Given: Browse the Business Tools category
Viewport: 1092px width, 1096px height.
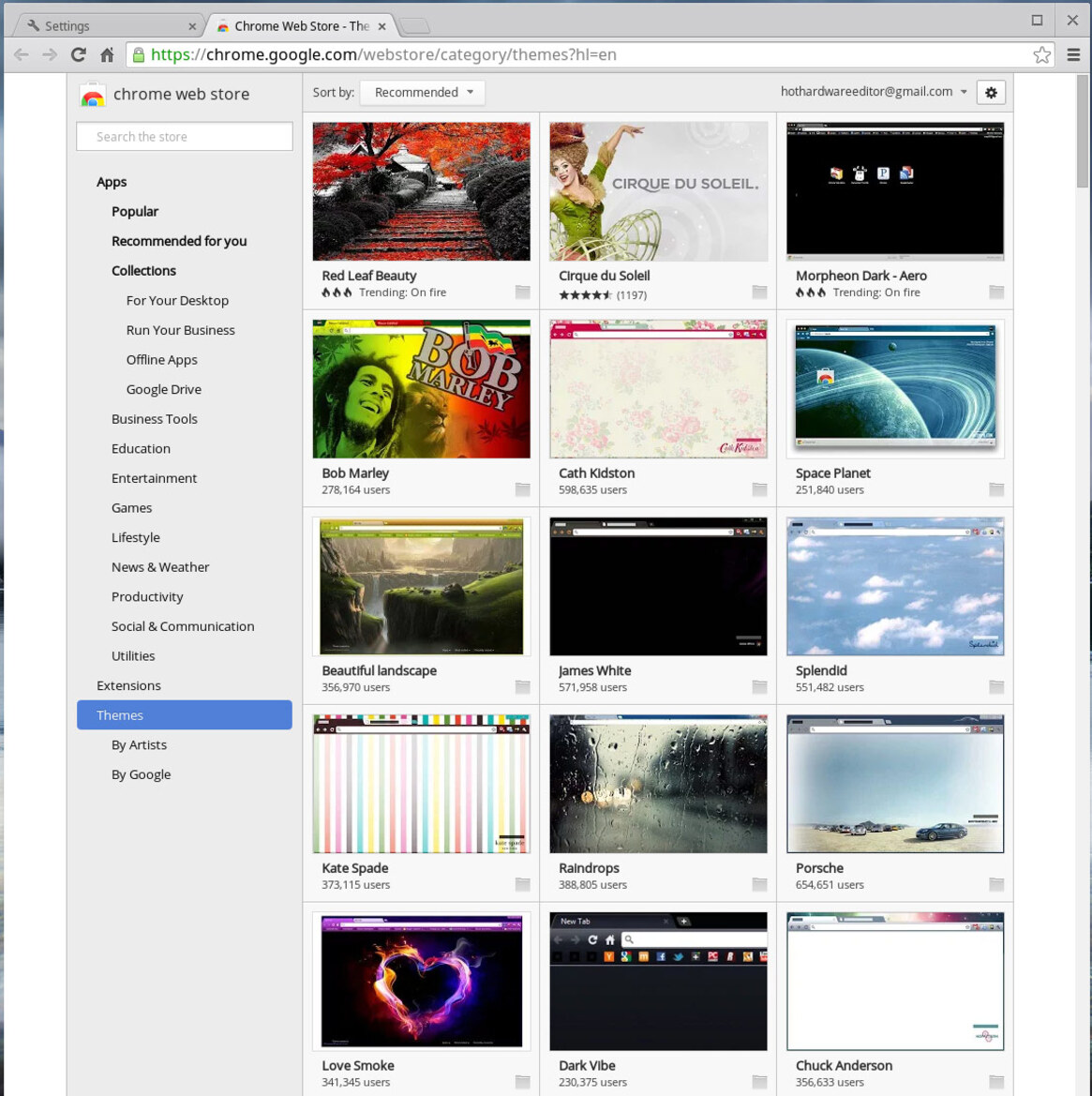Looking at the screenshot, I should pyautogui.click(x=155, y=419).
